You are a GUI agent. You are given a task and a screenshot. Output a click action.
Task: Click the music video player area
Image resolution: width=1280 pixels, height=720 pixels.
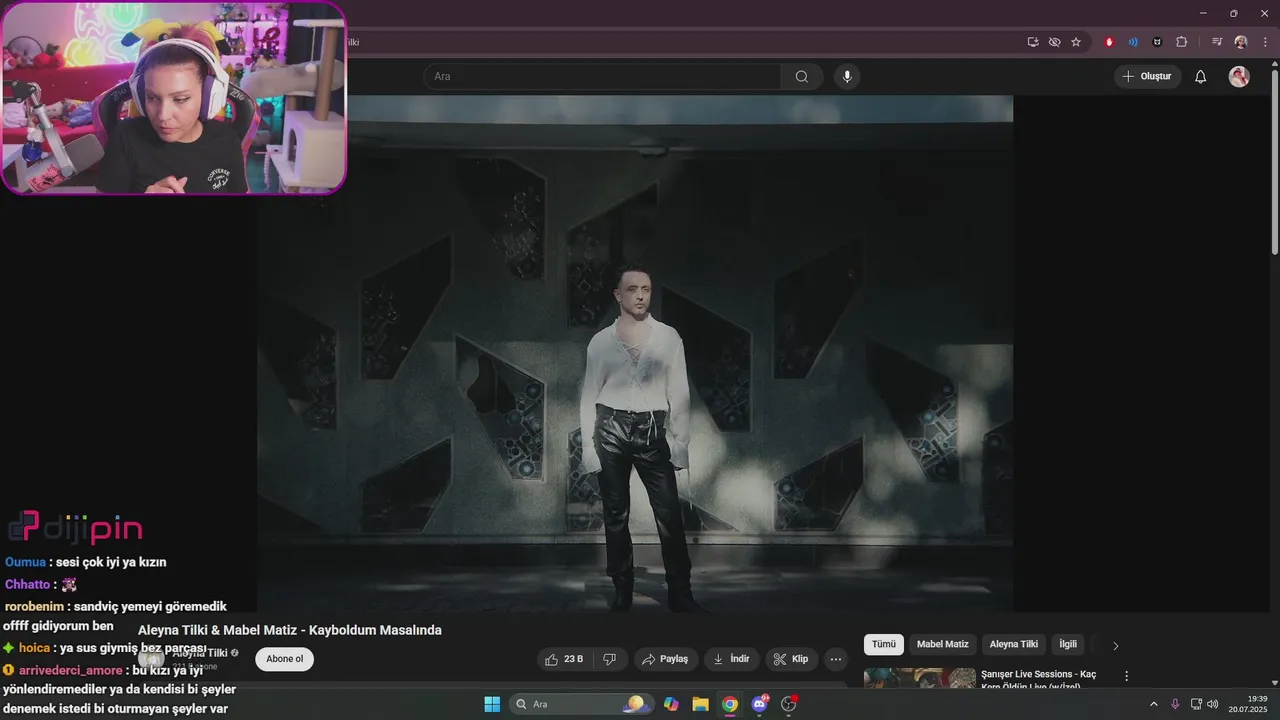point(635,354)
